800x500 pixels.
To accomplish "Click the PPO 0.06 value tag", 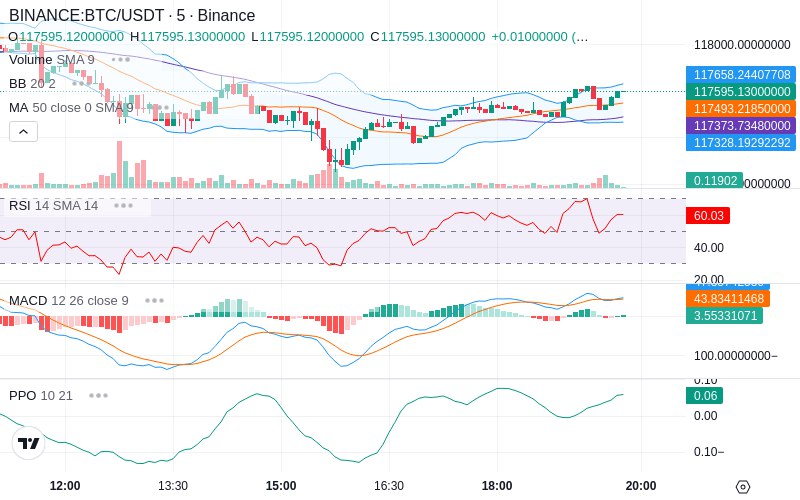I will (x=705, y=395).
